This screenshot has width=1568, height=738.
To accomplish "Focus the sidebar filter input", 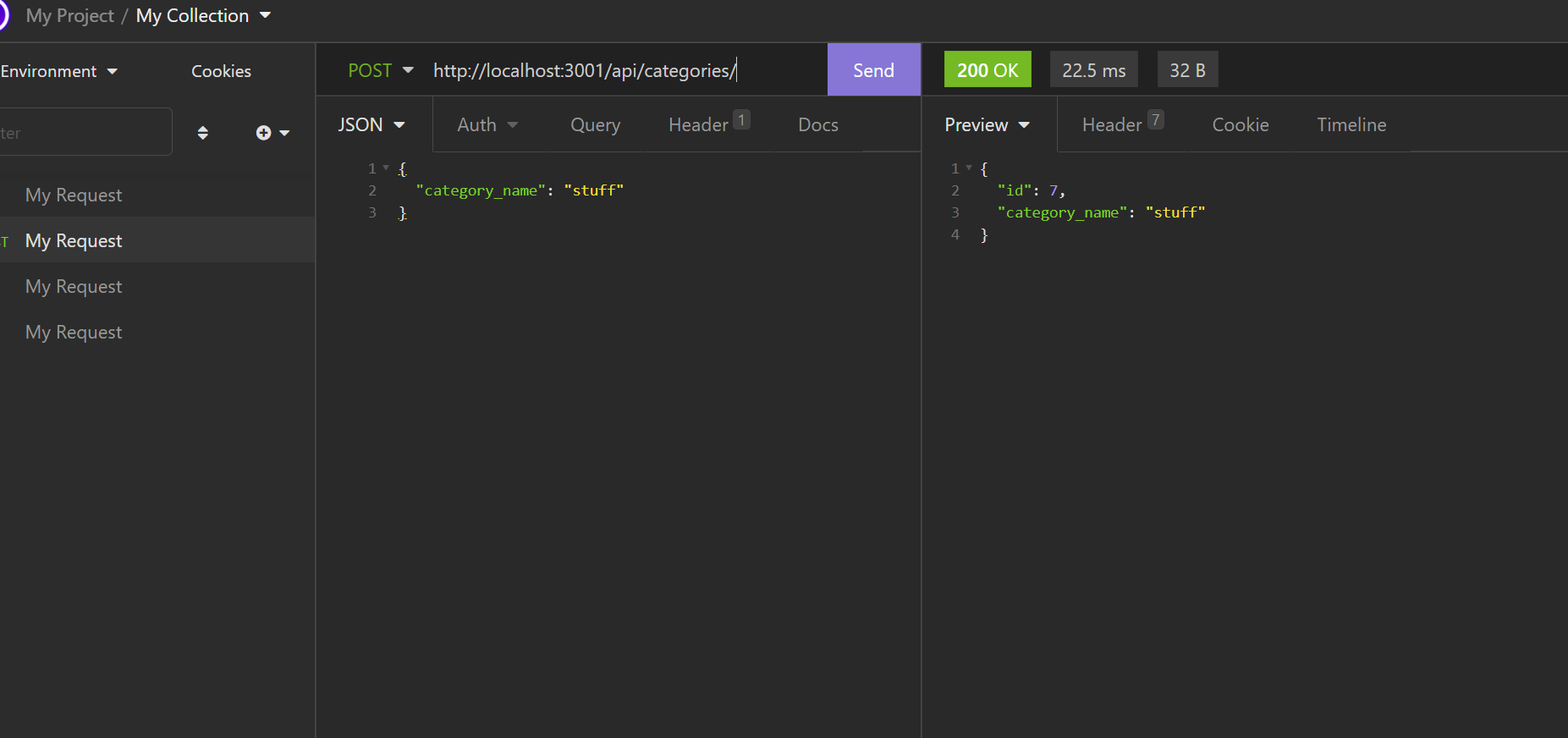I will coord(85,132).
